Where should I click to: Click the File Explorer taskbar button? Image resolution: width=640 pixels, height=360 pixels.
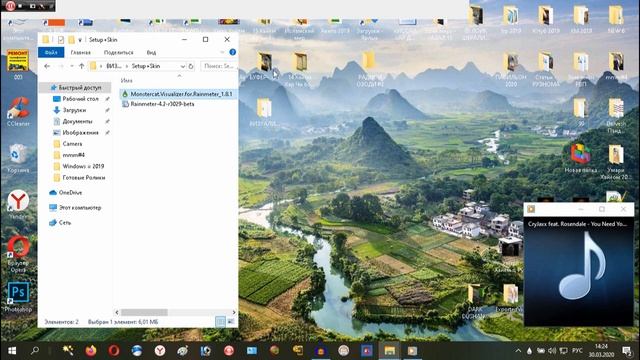pos(389,351)
